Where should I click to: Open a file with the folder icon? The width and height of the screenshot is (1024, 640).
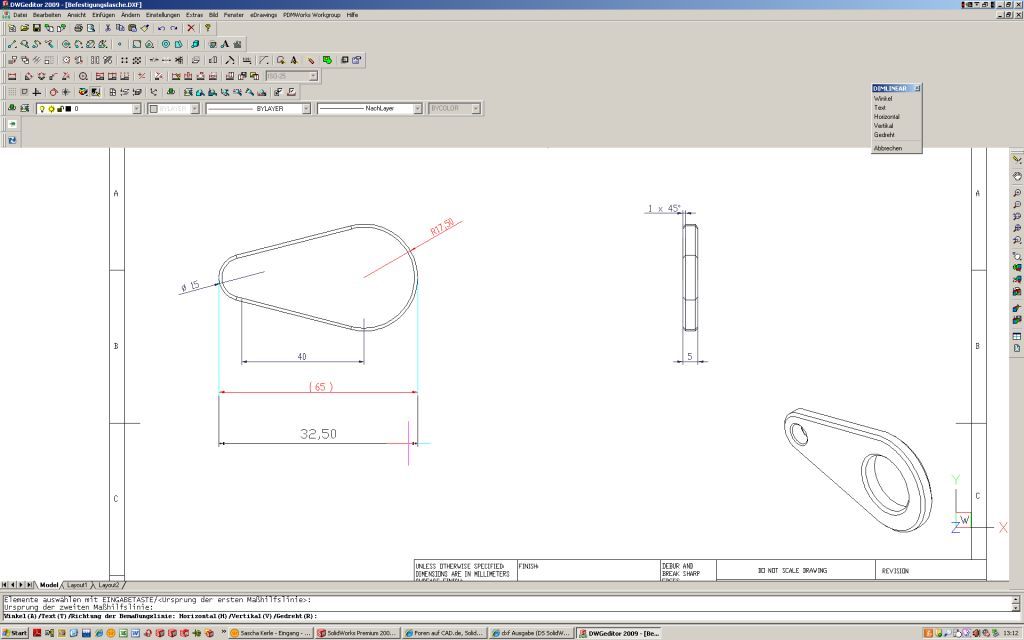tap(24, 28)
